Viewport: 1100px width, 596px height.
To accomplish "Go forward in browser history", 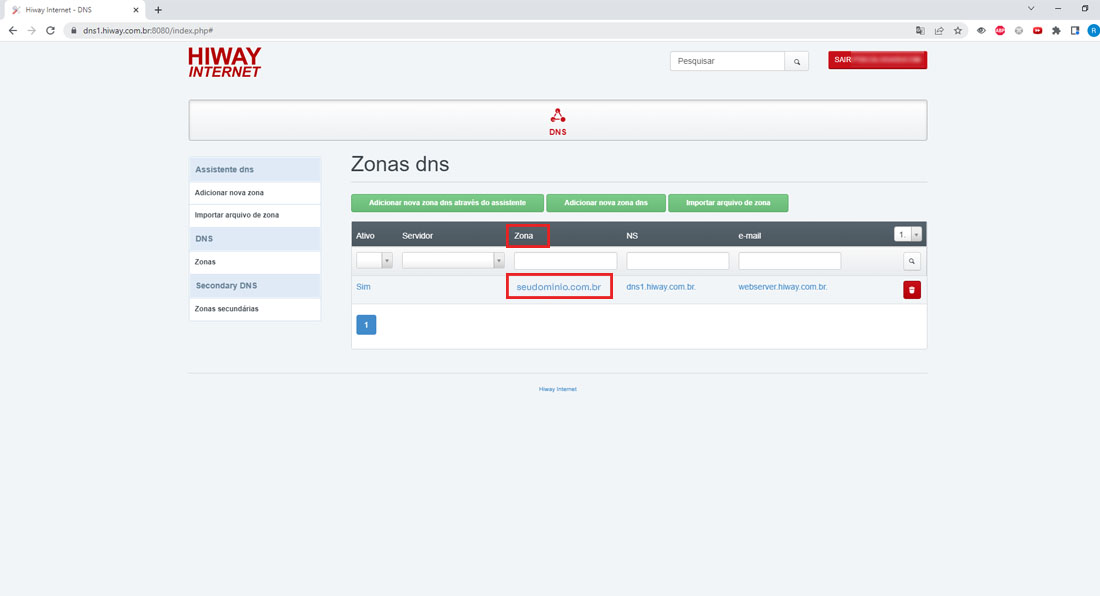I will click(32, 30).
